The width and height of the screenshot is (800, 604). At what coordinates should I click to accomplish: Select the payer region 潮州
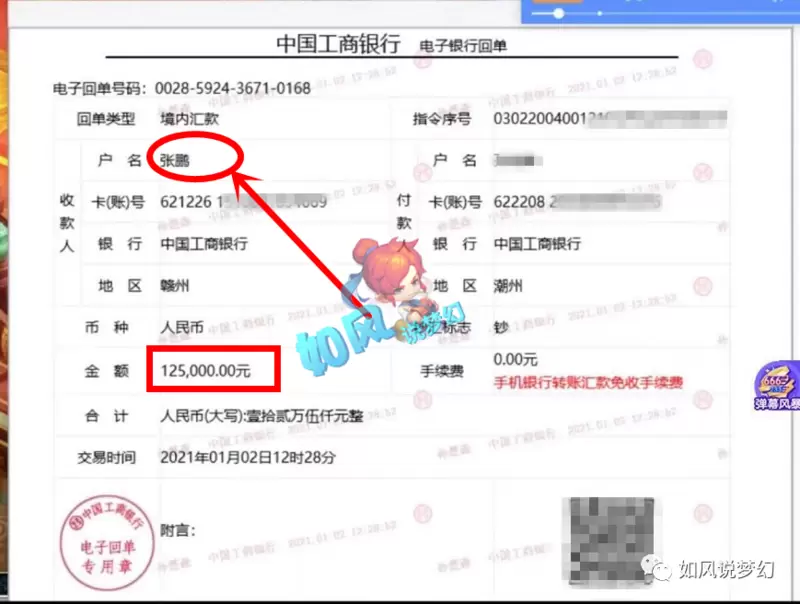click(508, 286)
